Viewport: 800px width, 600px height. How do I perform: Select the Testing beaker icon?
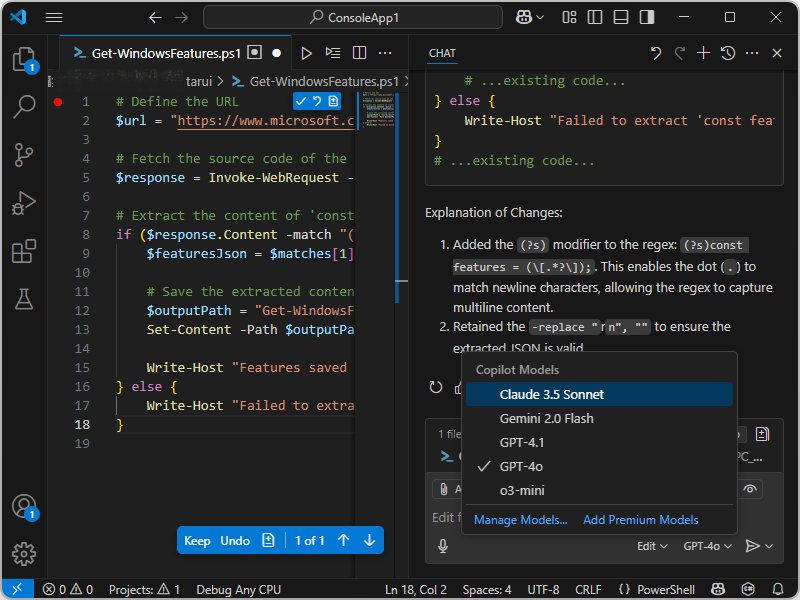[25, 299]
